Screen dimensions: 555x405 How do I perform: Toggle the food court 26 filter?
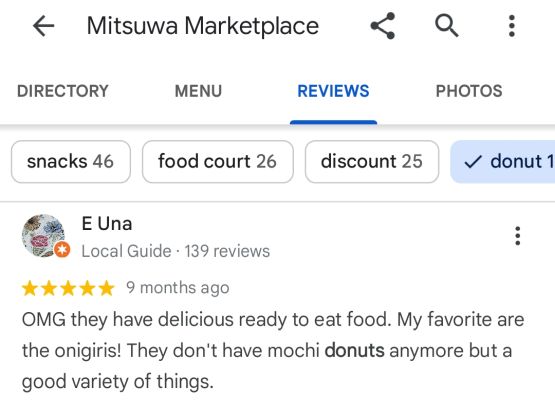[x=218, y=162]
